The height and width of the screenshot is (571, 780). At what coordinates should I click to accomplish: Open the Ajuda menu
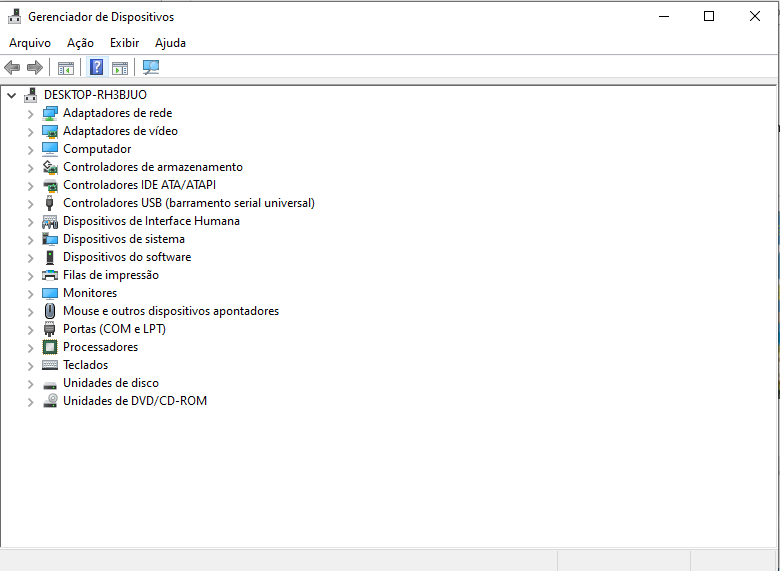click(x=170, y=43)
